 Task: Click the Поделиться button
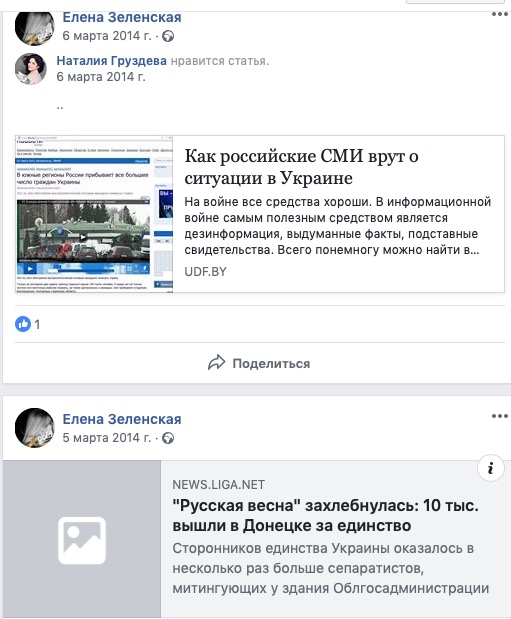(259, 363)
